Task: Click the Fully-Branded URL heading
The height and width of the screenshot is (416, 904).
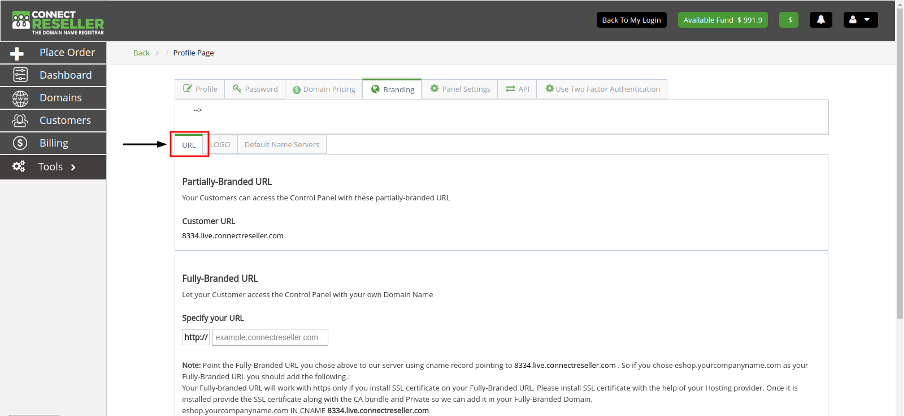Action: [220, 278]
